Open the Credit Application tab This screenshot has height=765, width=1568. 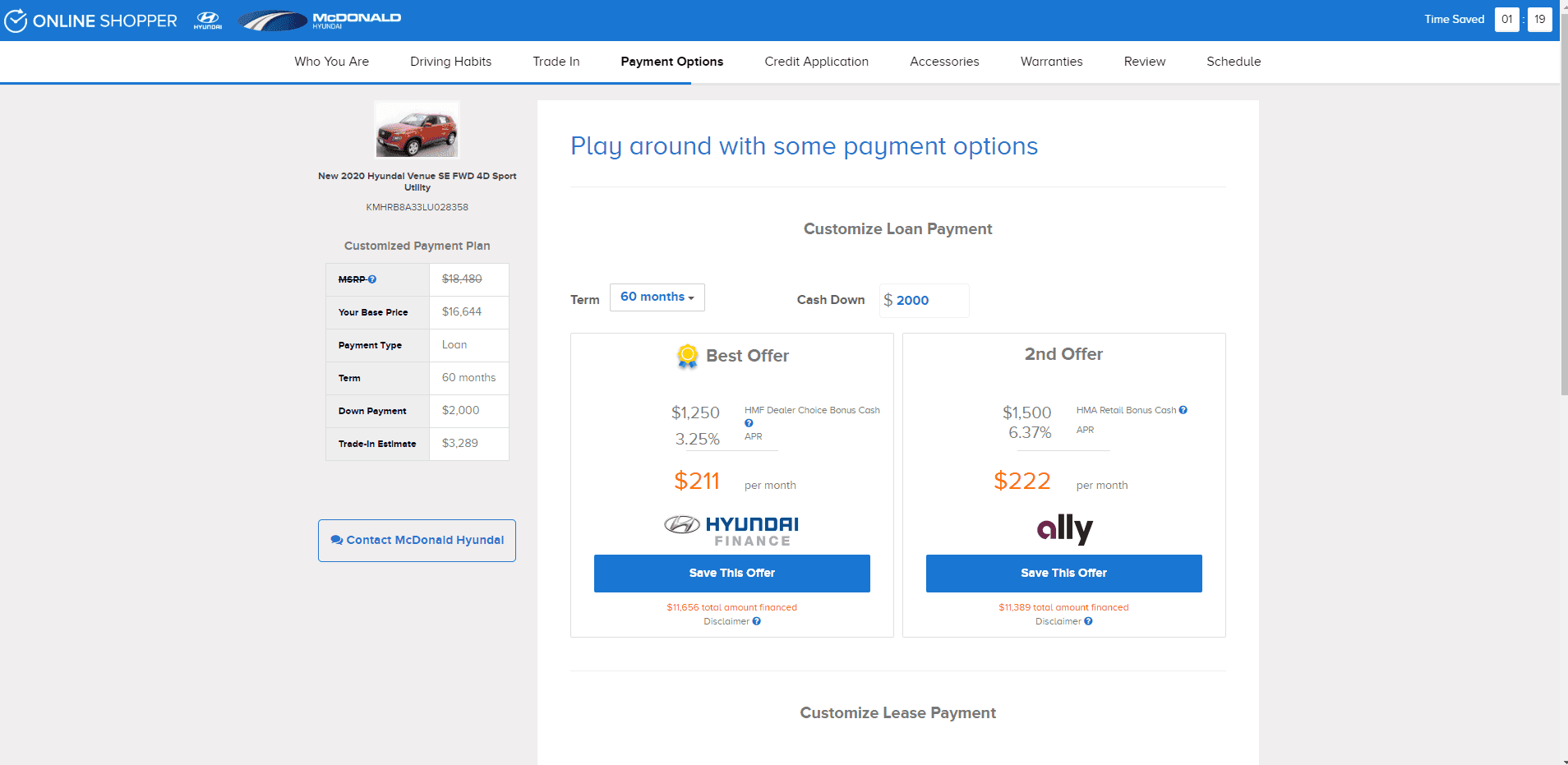817,62
